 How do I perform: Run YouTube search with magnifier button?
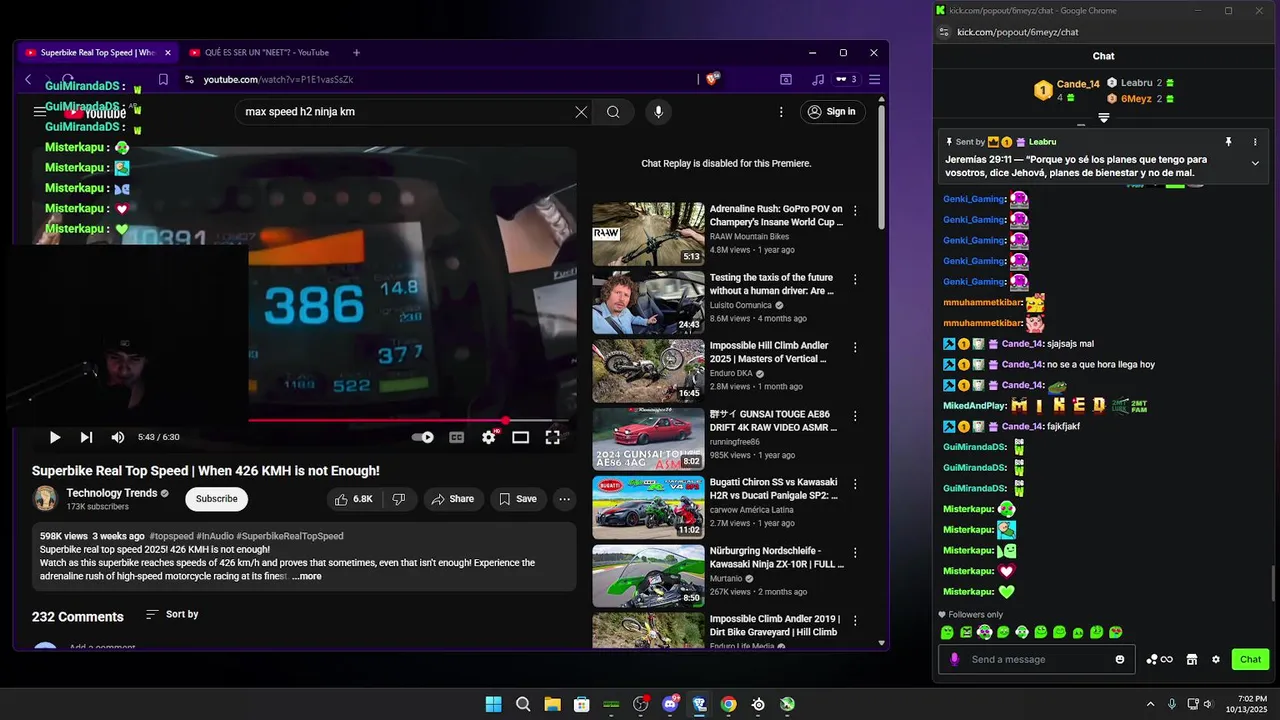[613, 112]
